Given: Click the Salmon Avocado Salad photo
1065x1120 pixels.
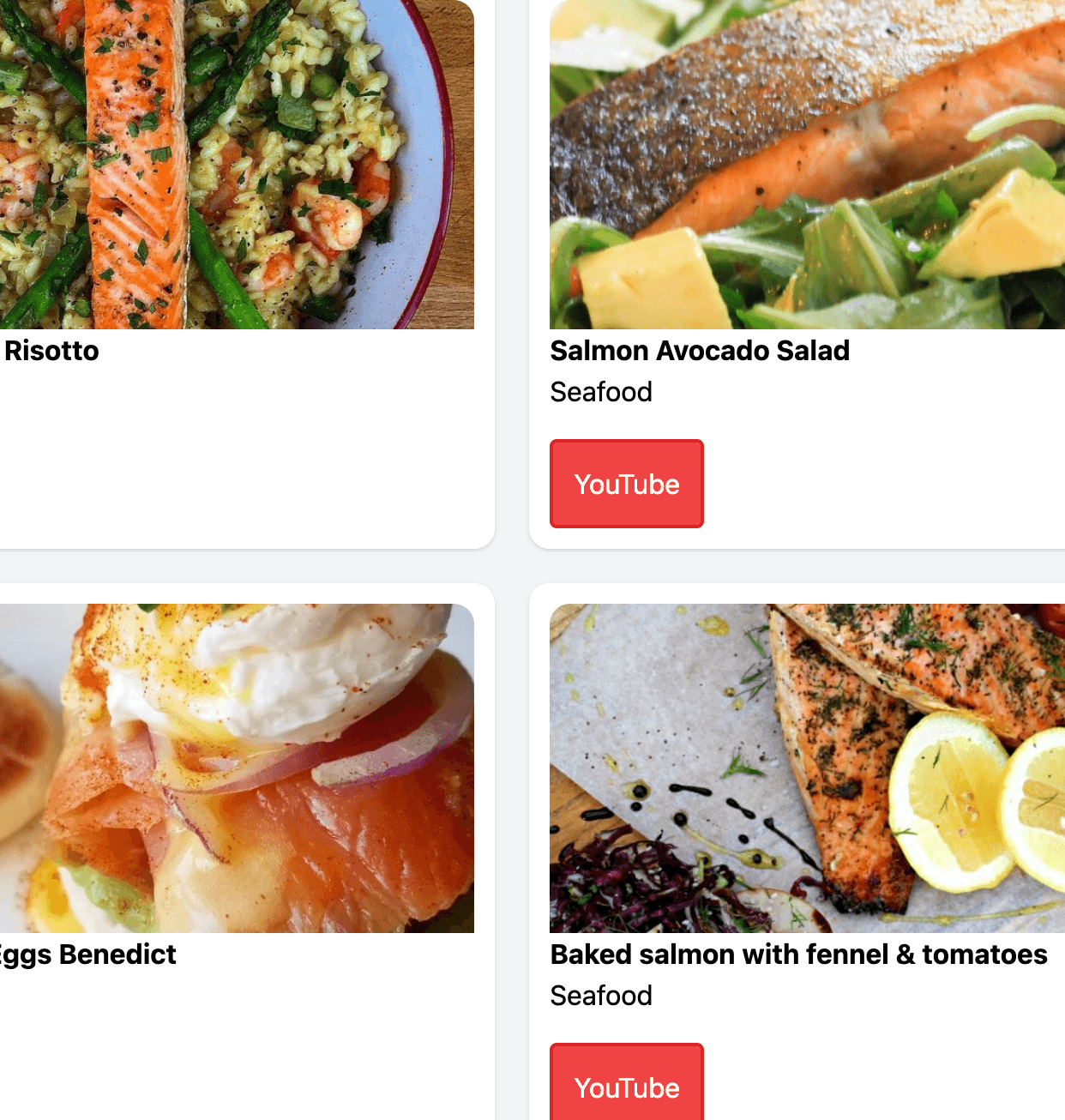Looking at the screenshot, I should pos(807,165).
